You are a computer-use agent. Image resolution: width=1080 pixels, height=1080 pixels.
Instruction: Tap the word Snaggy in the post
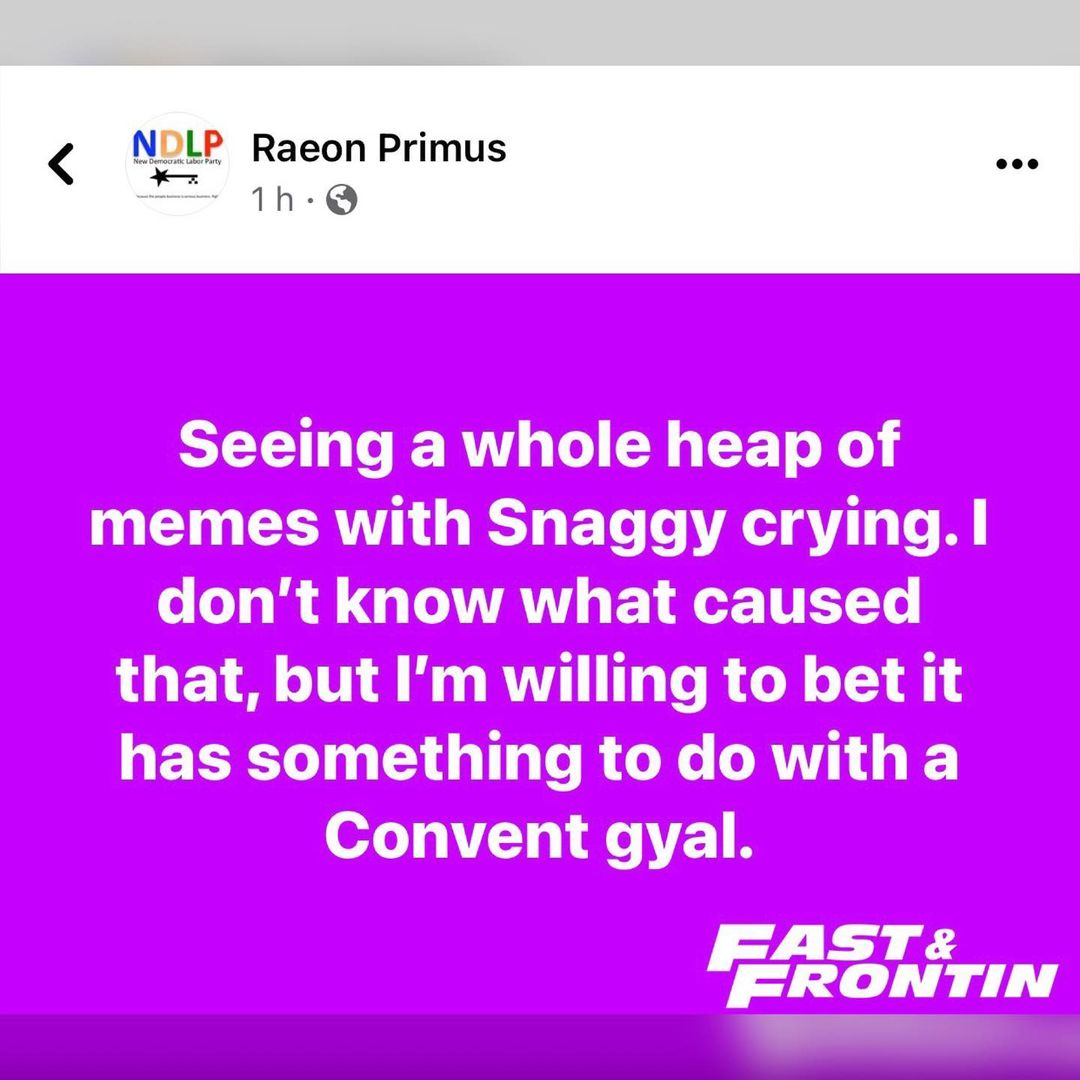605,524
